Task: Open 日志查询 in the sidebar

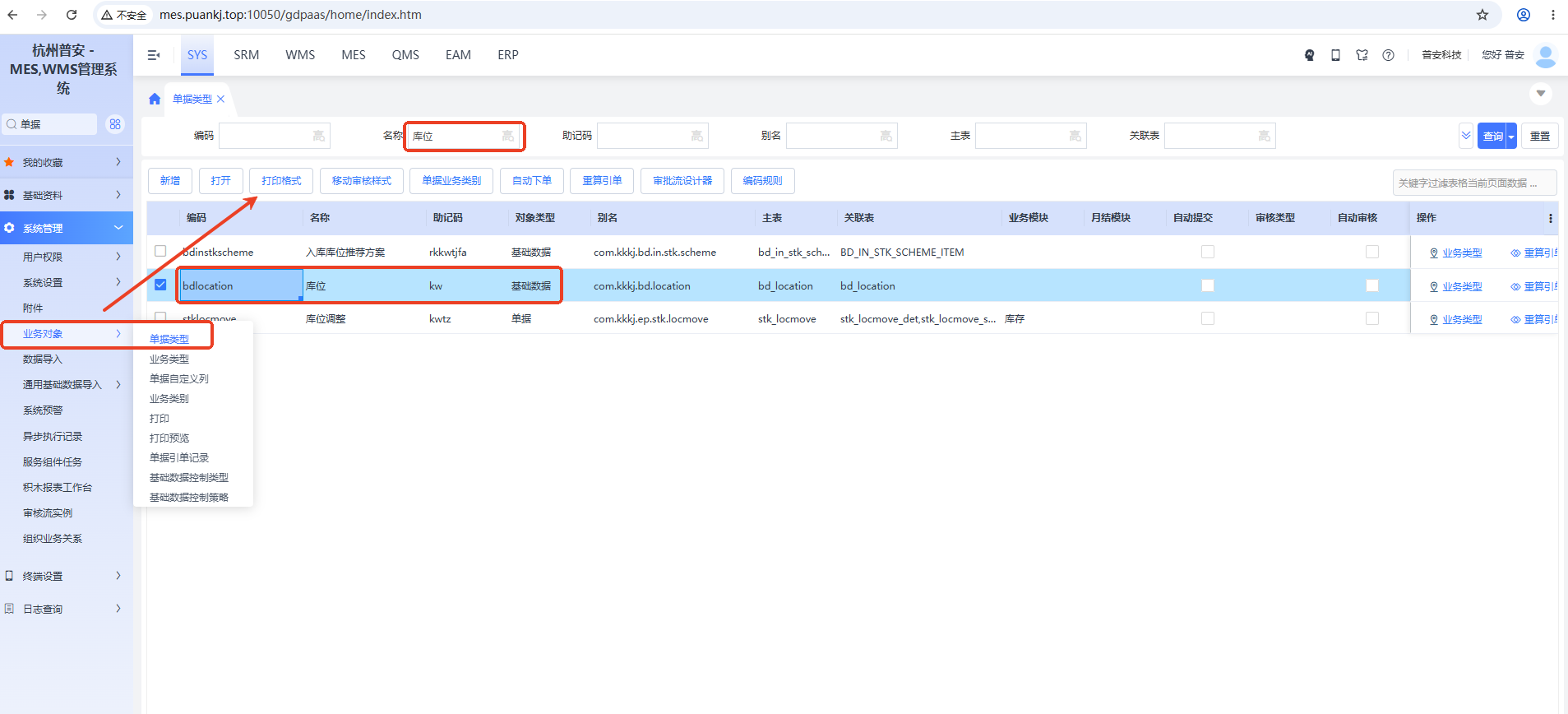Action: coord(66,609)
